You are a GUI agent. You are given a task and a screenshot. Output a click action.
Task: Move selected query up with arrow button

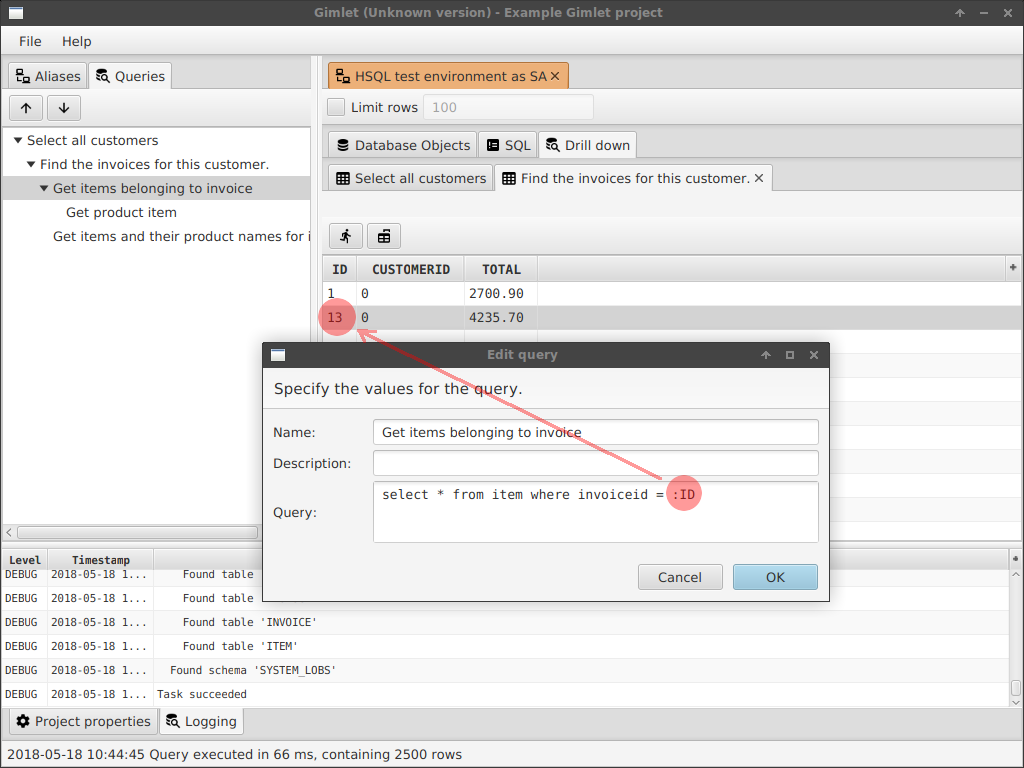click(26, 108)
